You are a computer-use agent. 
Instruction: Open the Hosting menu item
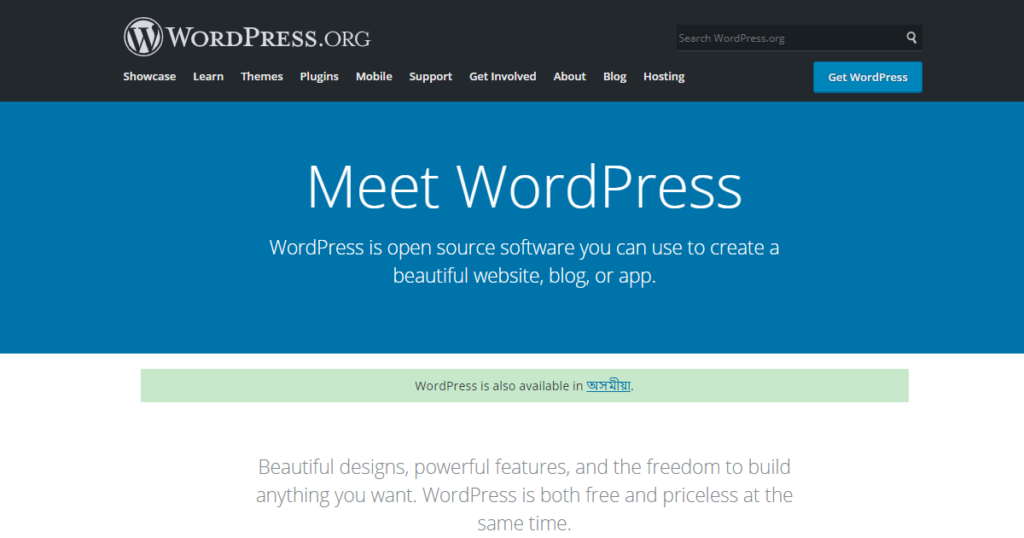pos(663,77)
